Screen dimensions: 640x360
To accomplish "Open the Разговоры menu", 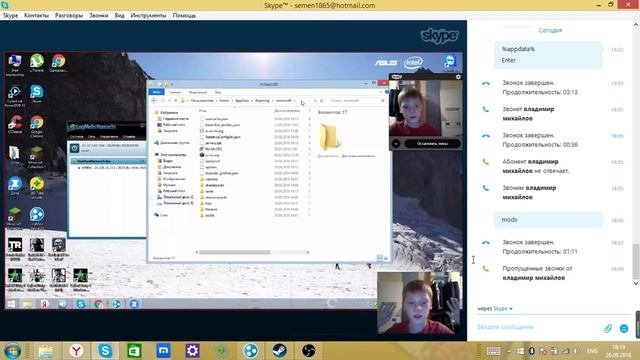I will [x=69, y=16].
